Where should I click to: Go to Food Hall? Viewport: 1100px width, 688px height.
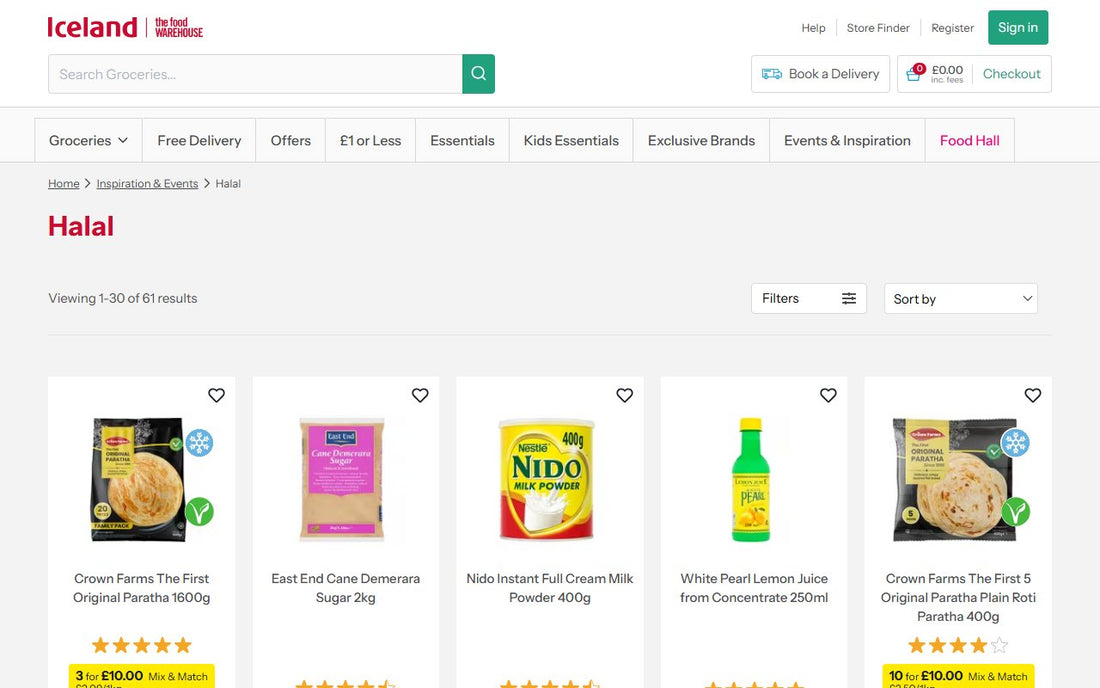pyautogui.click(x=970, y=140)
